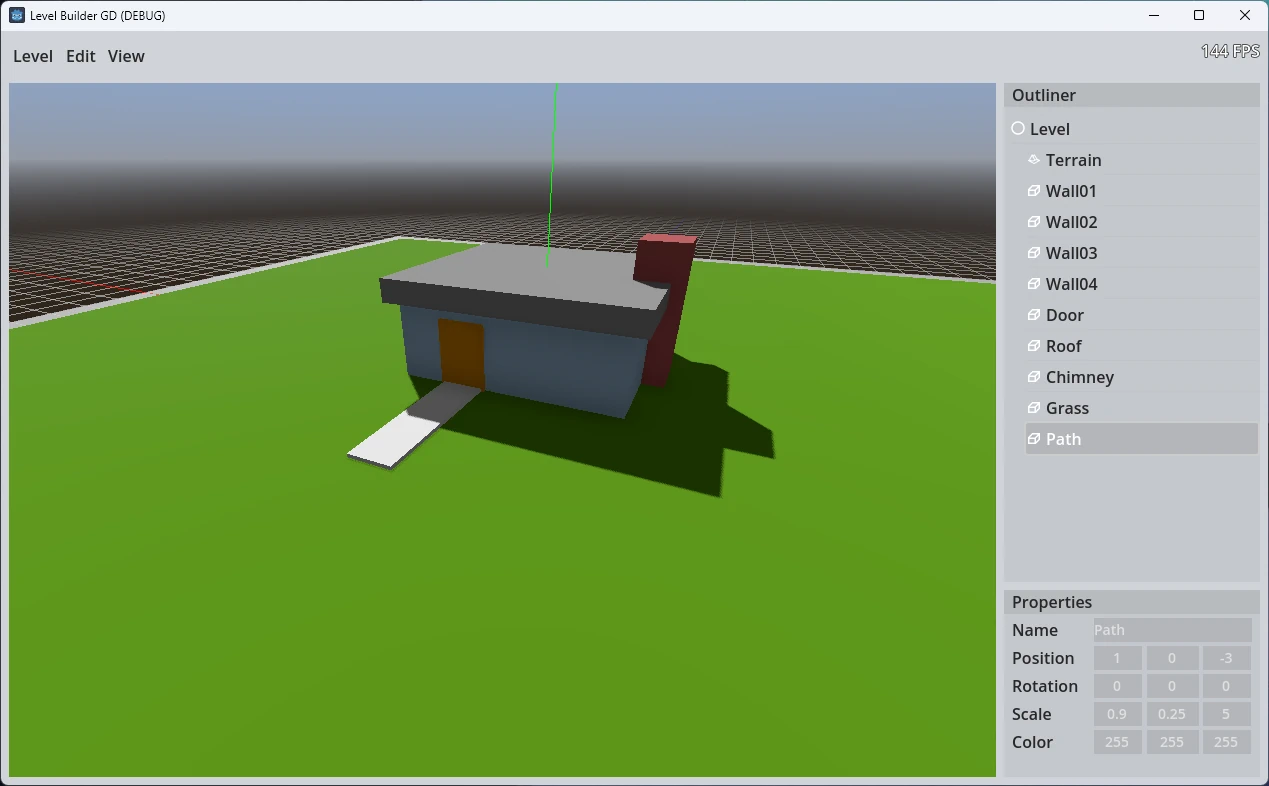Click the Color red channel value field
The image size is (1269, 786).
1117,742
